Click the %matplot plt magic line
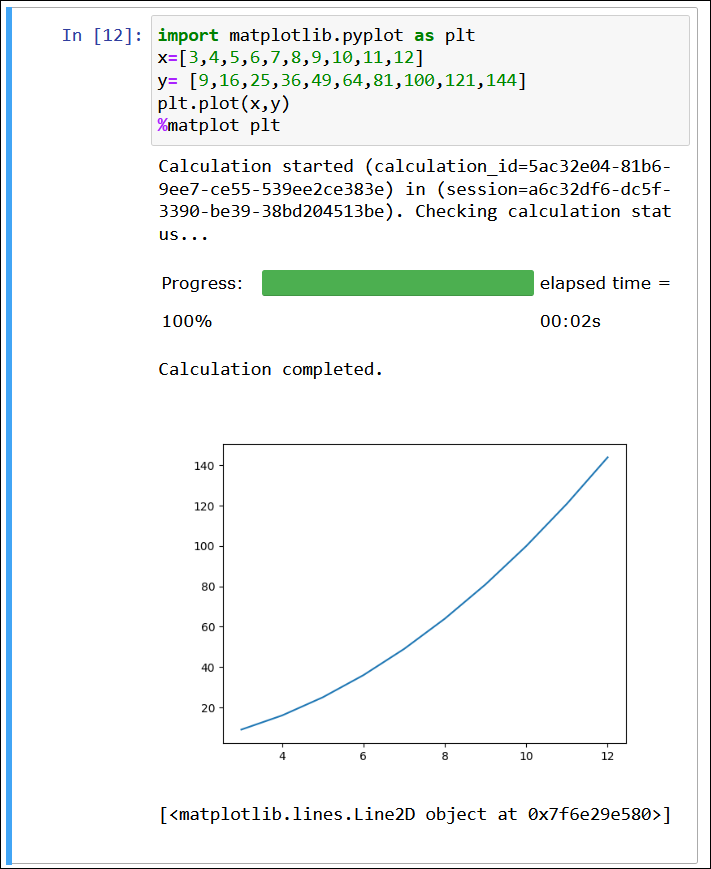This screenshot has width=711, height=869. [x=219, y=125]
